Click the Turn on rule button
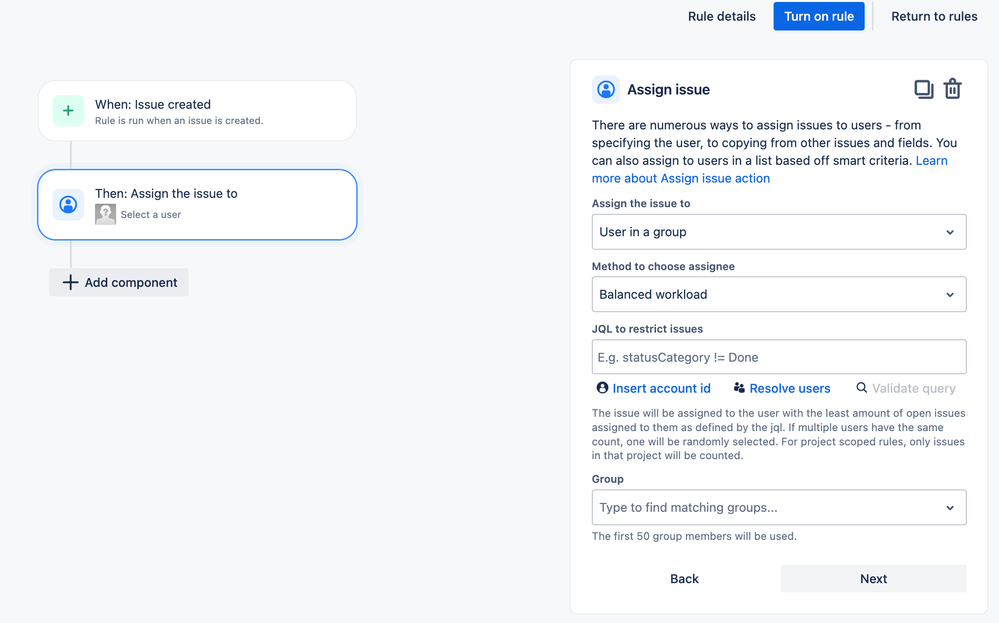Screen dimensions: 999x623 pyautogui.click(x=819, y=17)
